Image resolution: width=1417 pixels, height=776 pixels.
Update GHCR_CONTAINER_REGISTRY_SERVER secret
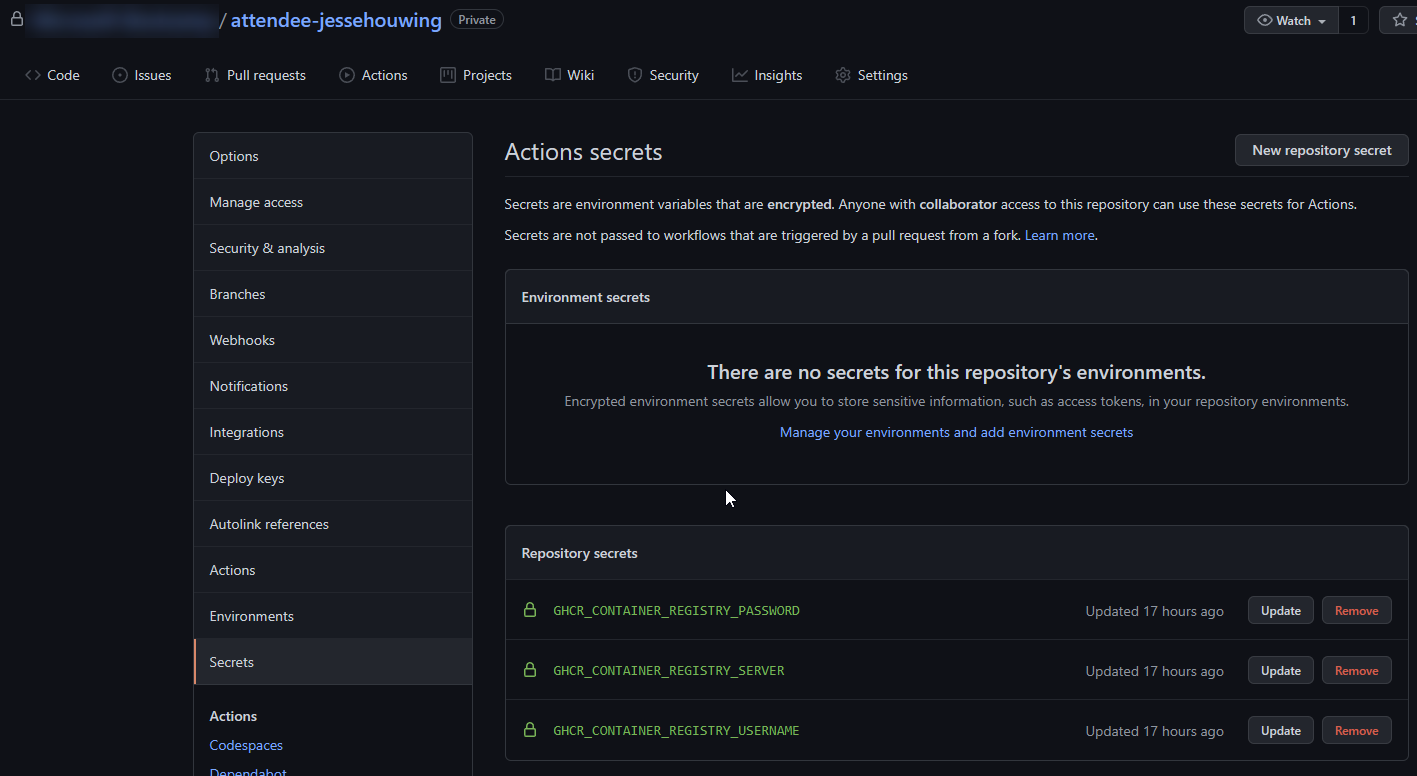[x=1280, y=670]
